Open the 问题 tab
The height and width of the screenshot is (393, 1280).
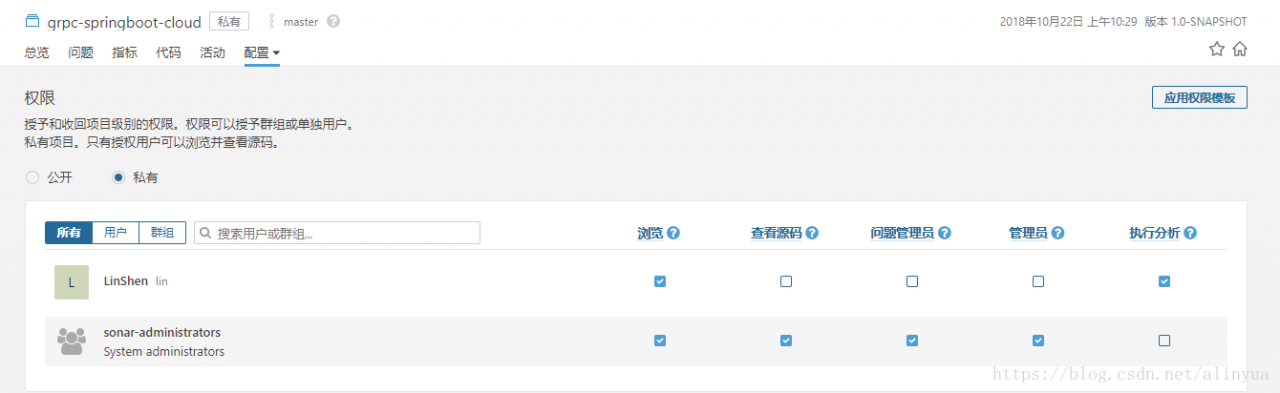[81, 53]
